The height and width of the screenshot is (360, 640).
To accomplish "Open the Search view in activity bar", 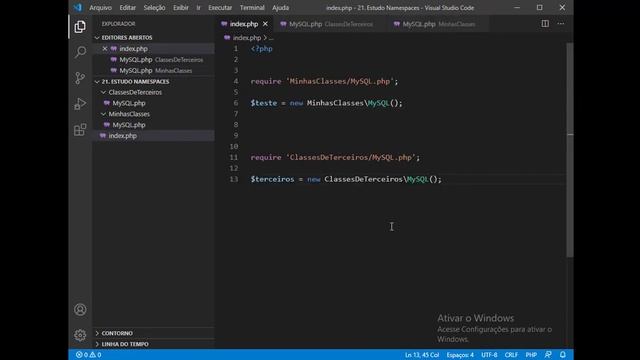I will 80,52.
